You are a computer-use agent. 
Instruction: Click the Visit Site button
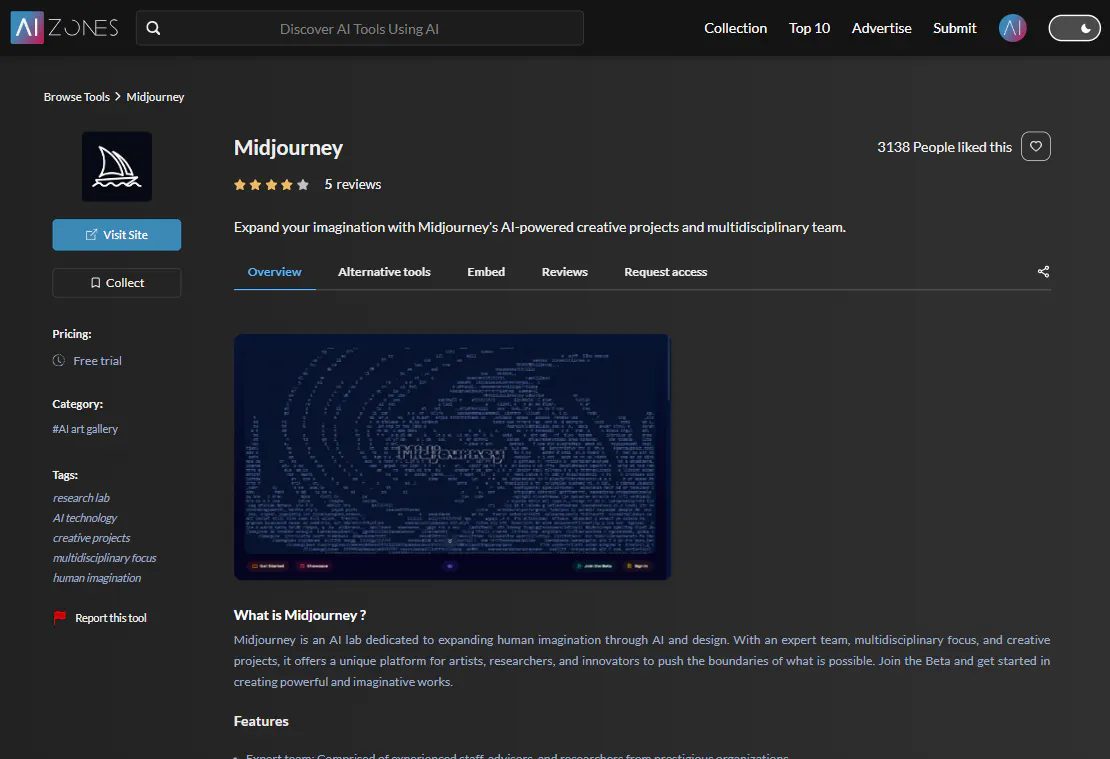click(117, 235)
